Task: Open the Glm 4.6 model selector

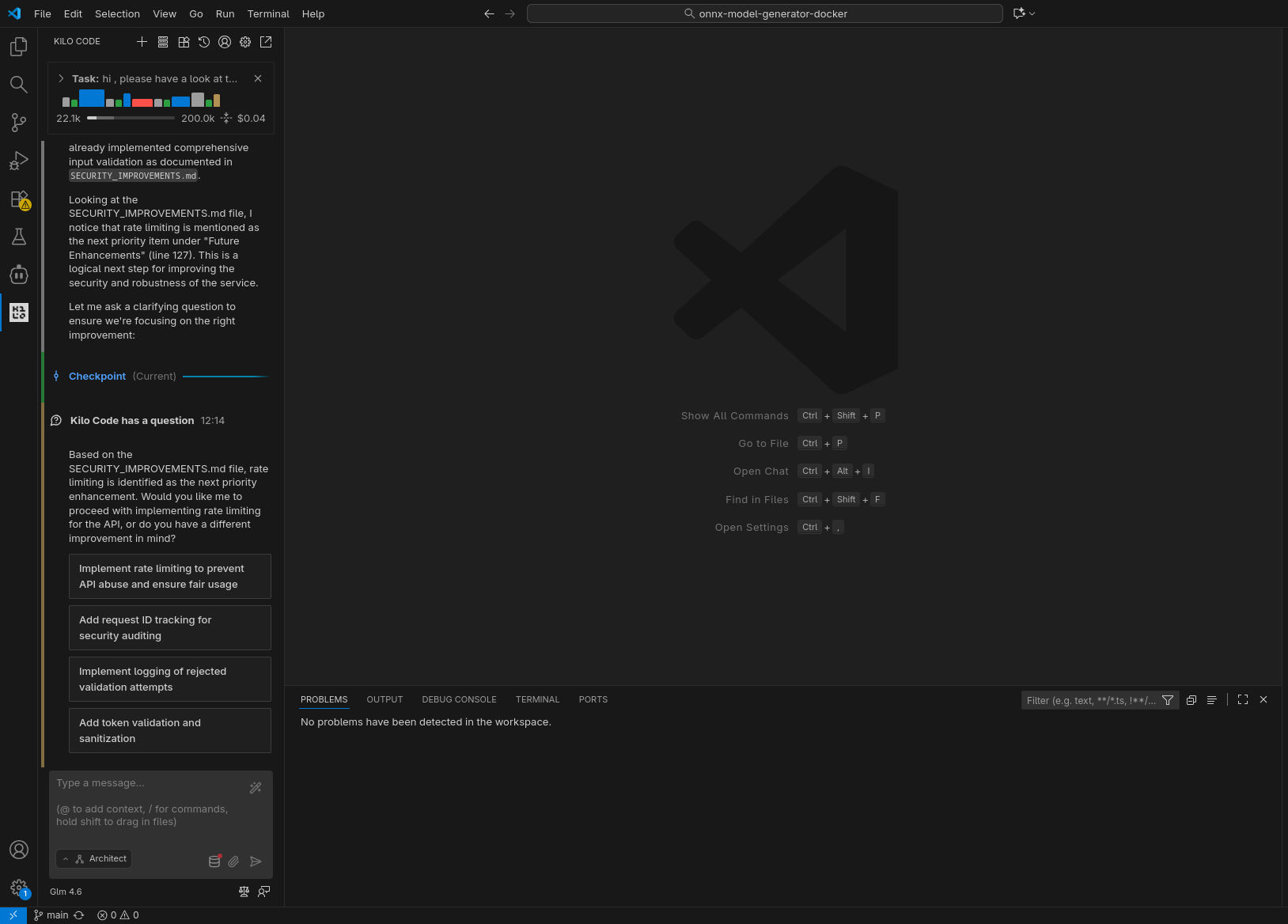Action: 66,892
